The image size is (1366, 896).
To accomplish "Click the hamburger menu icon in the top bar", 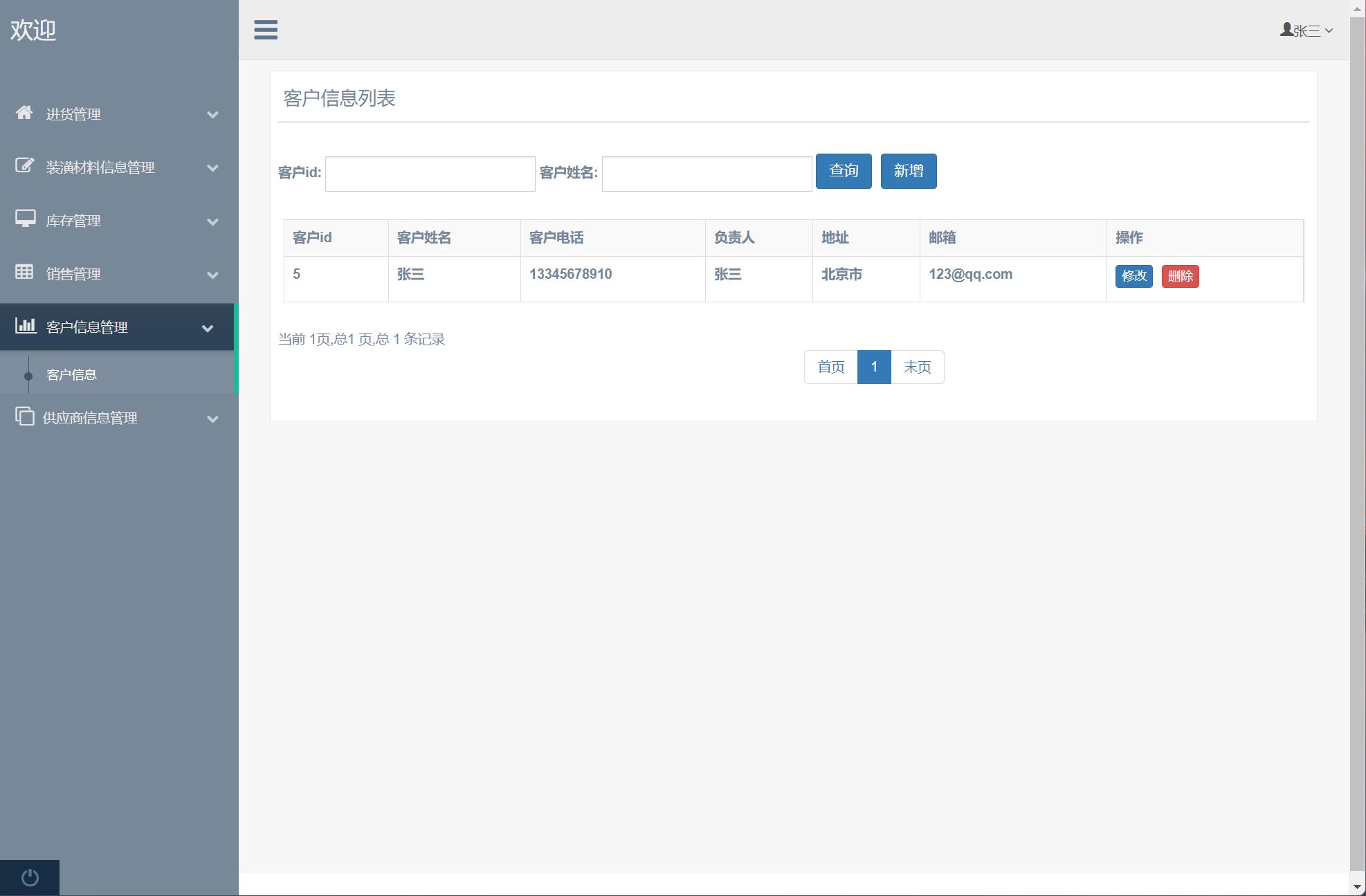I will (266, 30).
